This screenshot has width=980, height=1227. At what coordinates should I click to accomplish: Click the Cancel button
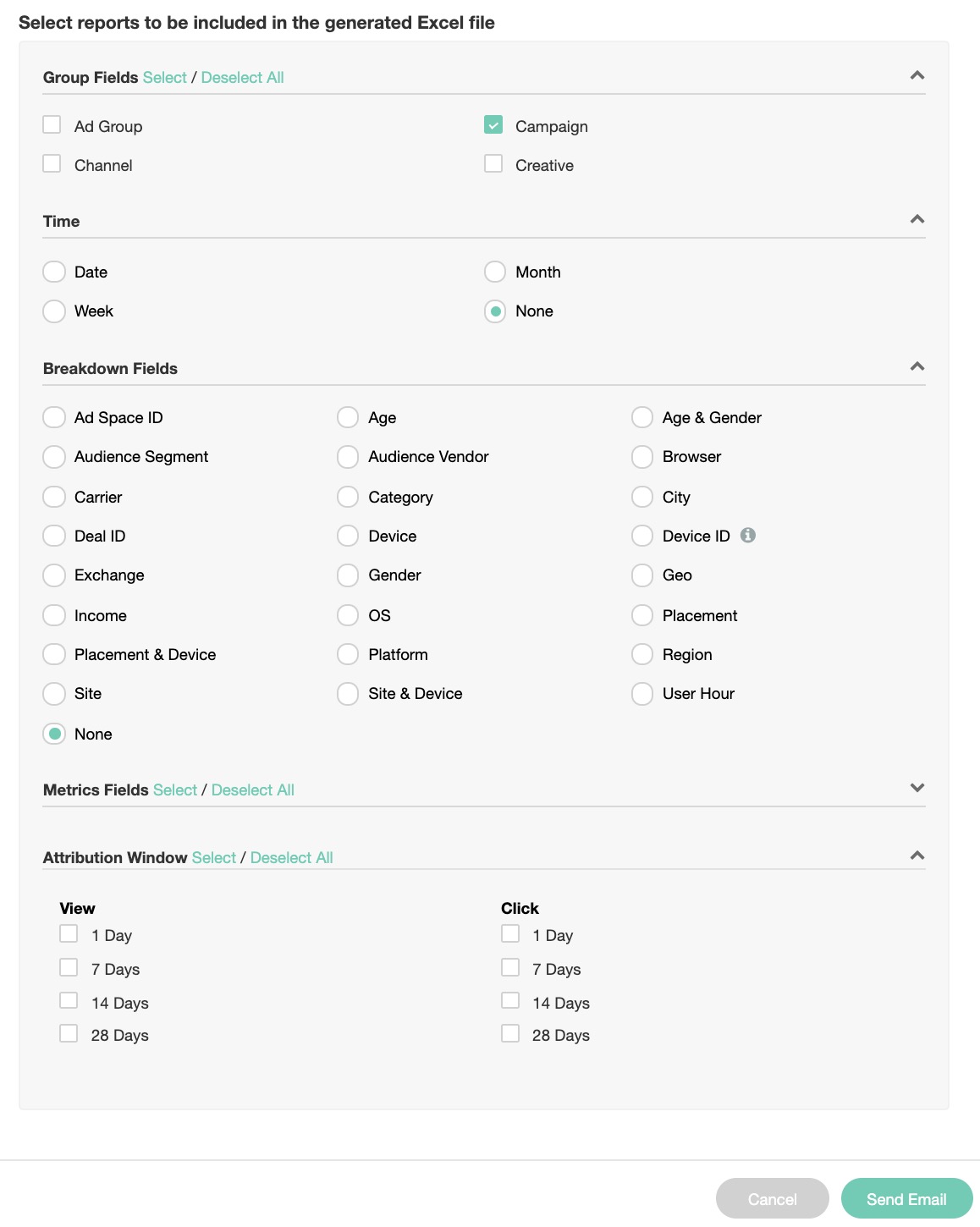pos(772,1198)
